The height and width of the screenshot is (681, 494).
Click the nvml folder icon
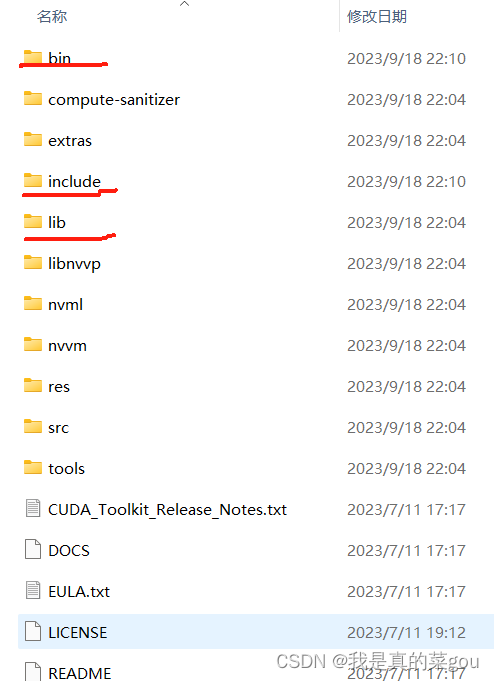click(33, 304)
